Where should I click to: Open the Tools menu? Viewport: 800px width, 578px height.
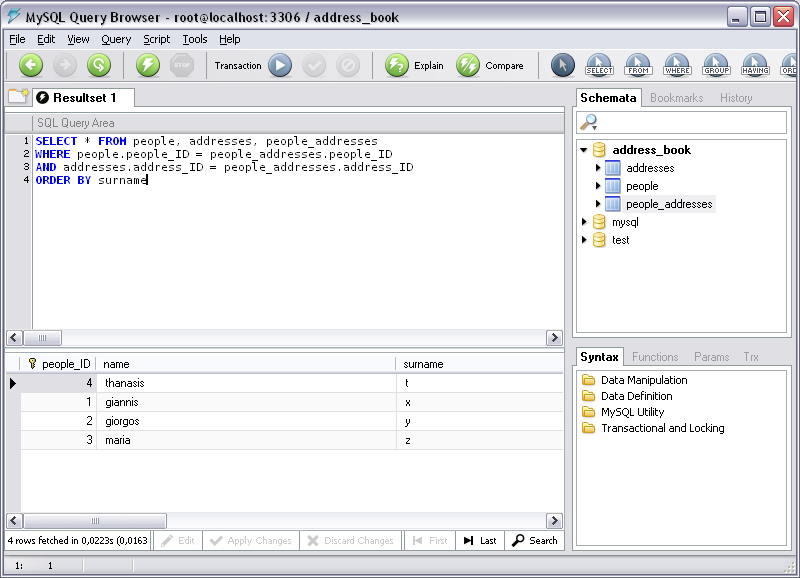click(x=194, y=39)
